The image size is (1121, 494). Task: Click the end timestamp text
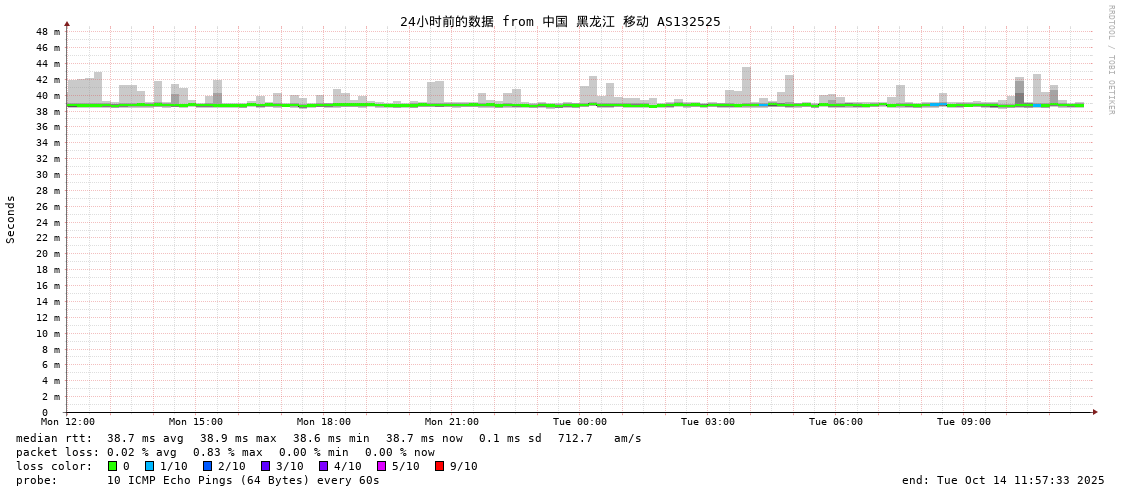pos(1003,480)
